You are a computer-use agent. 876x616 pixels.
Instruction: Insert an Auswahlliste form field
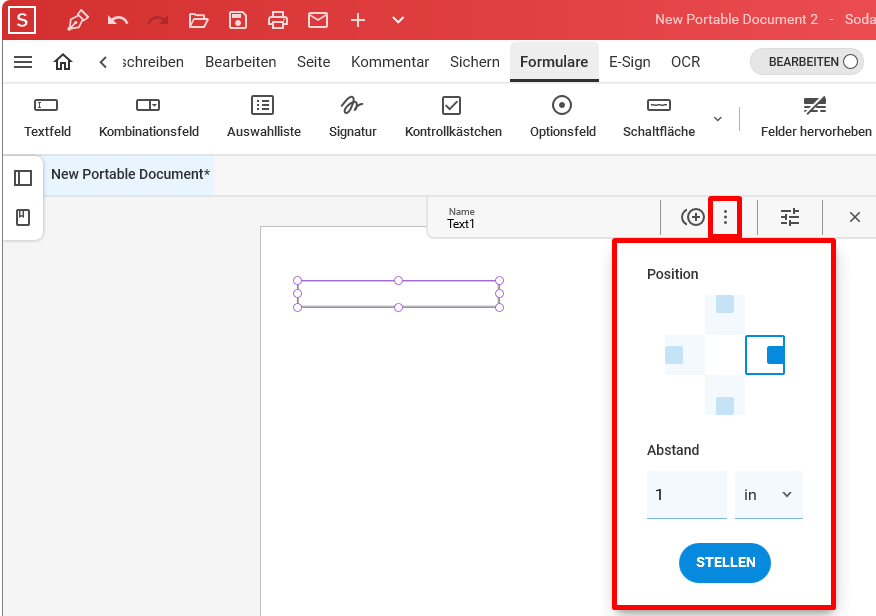[263, 117]
